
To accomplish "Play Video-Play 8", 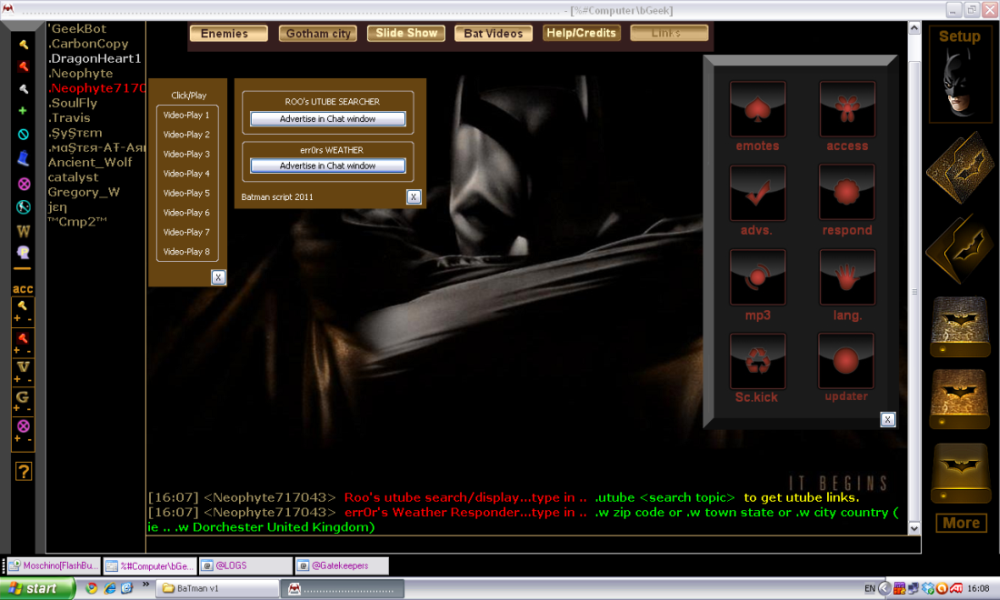I will click(x=186, y=252).
